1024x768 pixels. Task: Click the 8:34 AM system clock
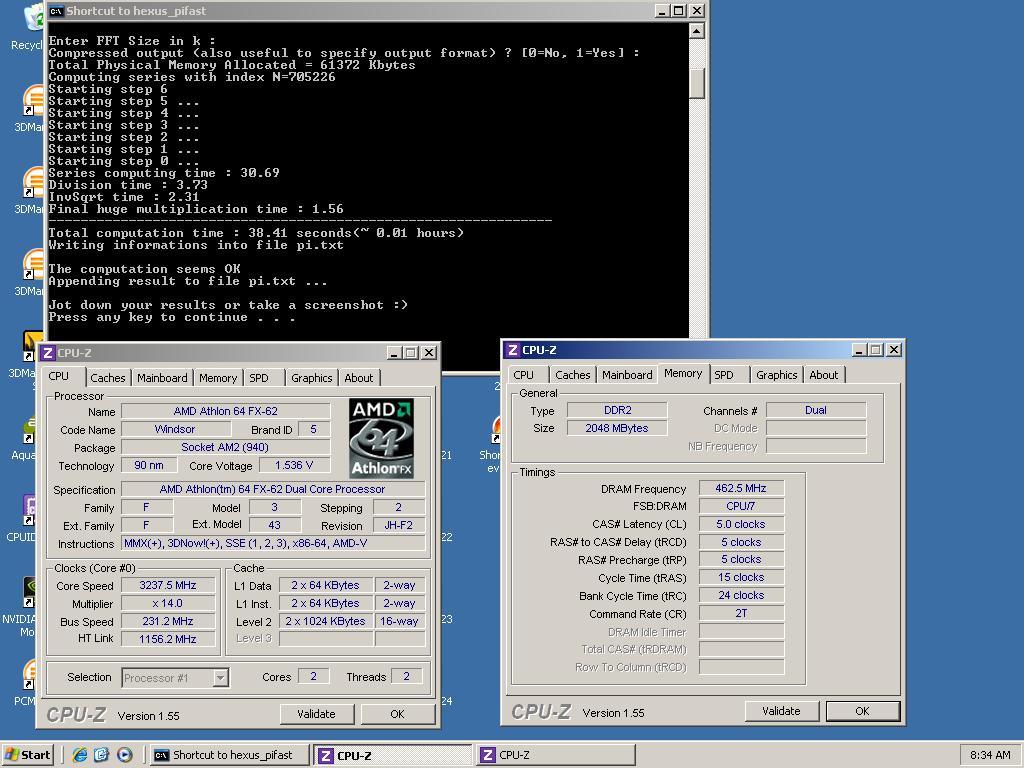point(989,755)
